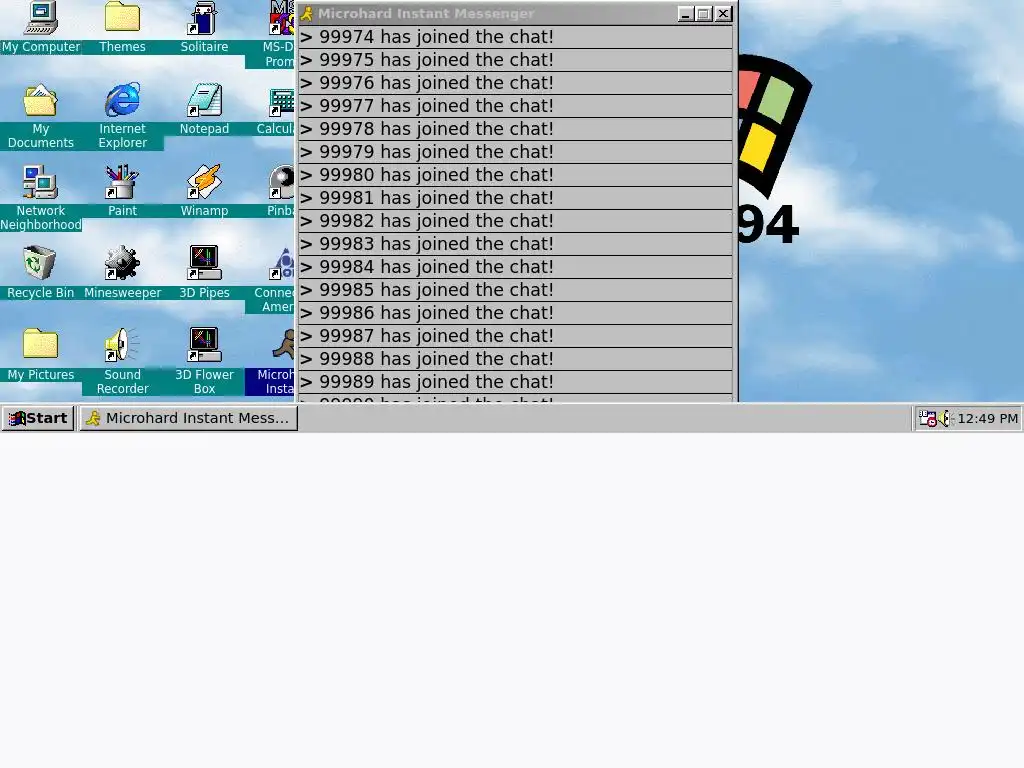Select message "99979 has joined the chat!"

(x=515, y=152)
